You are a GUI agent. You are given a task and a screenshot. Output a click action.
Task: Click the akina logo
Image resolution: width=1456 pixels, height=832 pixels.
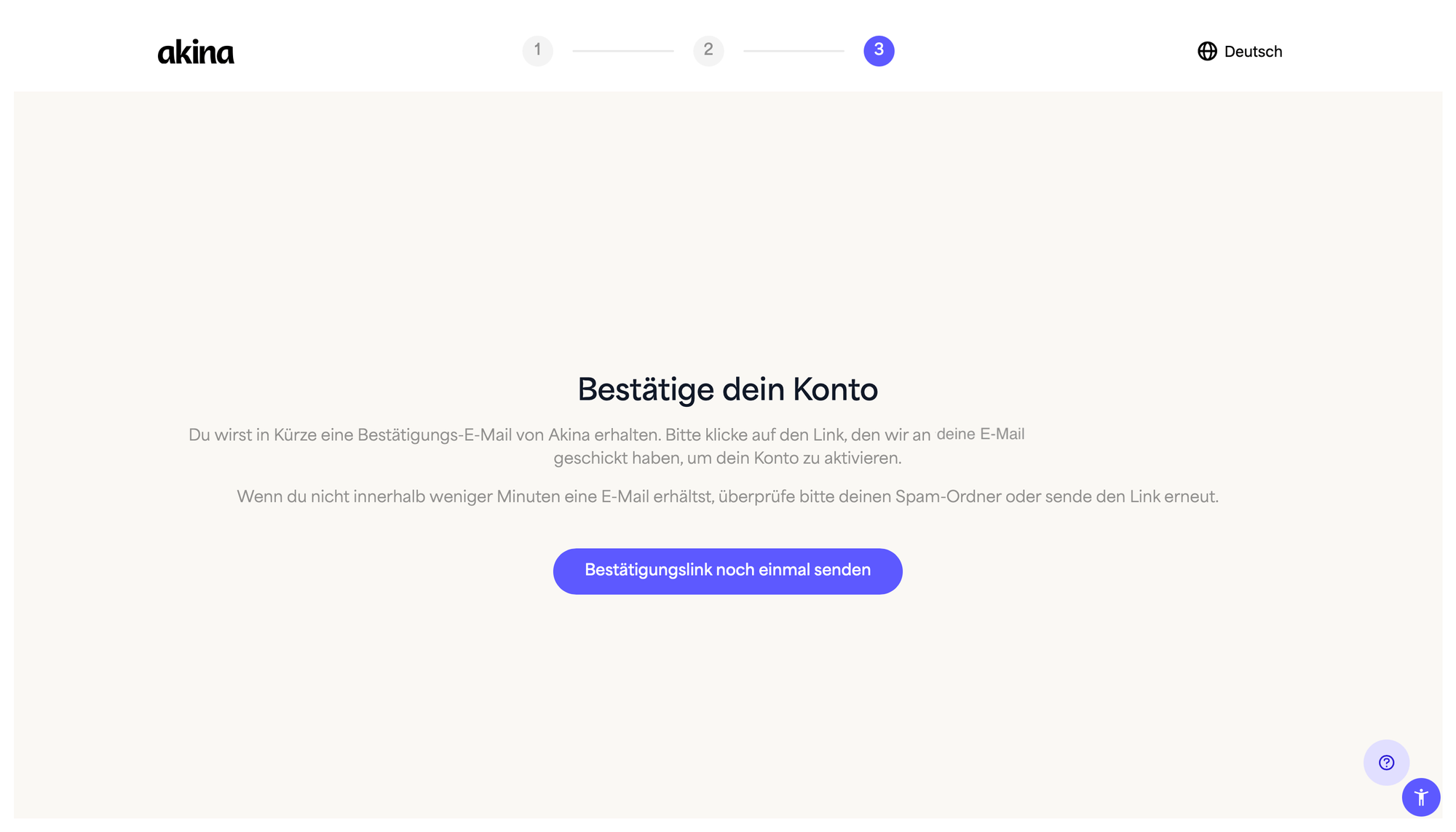(x=196, y=52)
